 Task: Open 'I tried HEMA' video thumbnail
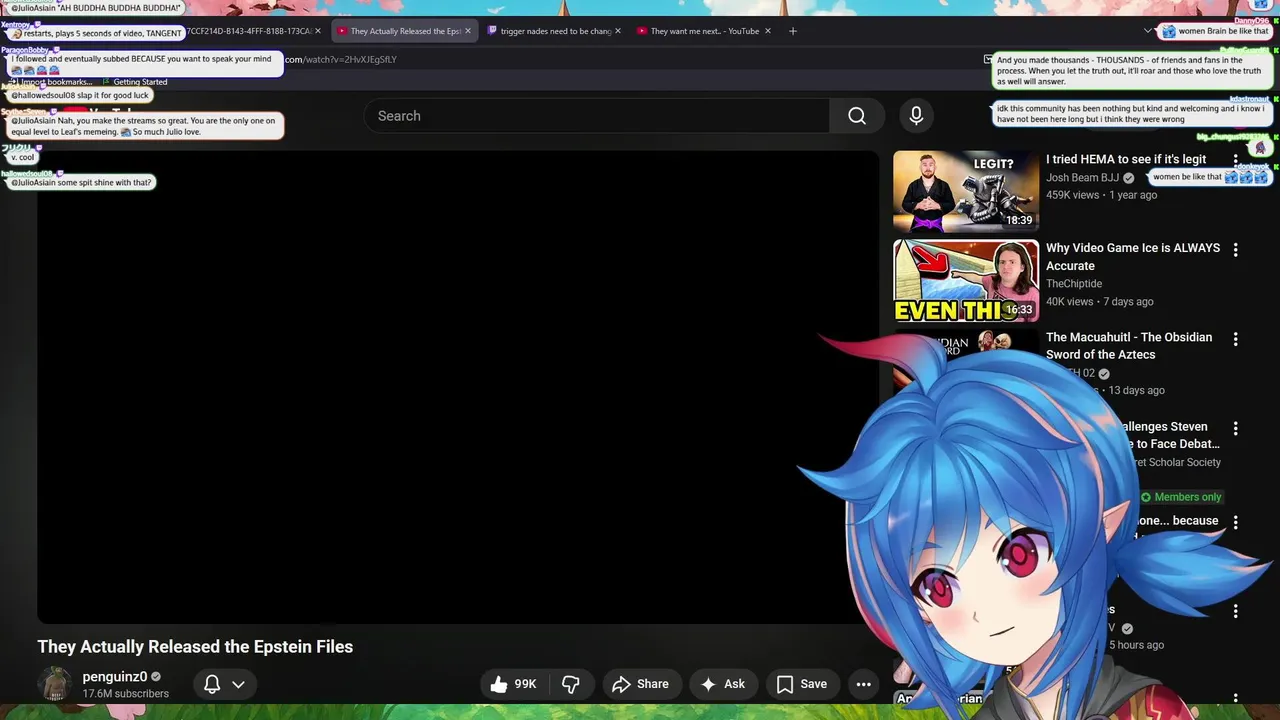pyautogui.click(x=965, y=191)
